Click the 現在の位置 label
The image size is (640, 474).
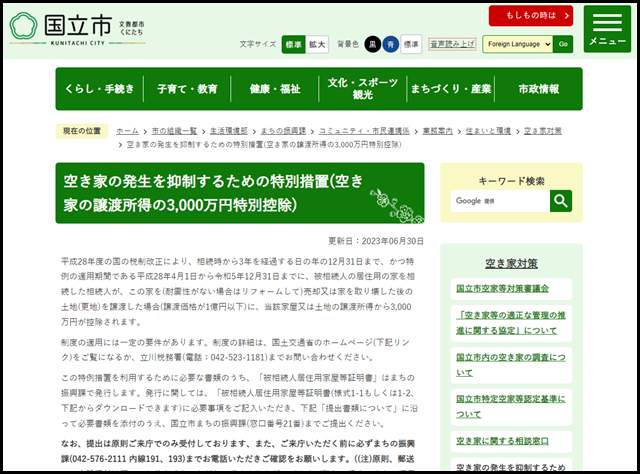pyautogui.click(x=82, y=131)
